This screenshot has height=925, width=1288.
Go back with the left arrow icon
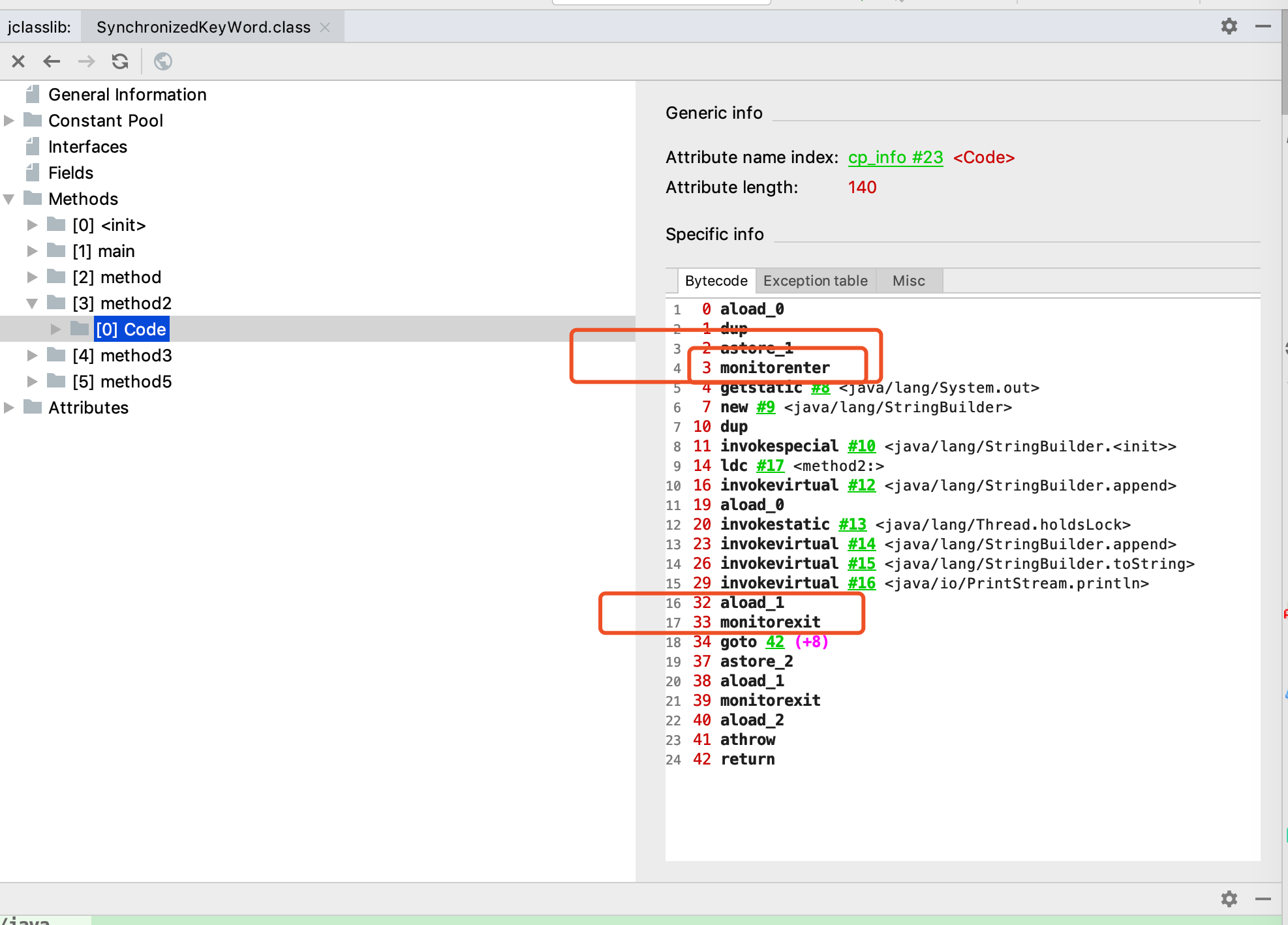coord(52,61)
